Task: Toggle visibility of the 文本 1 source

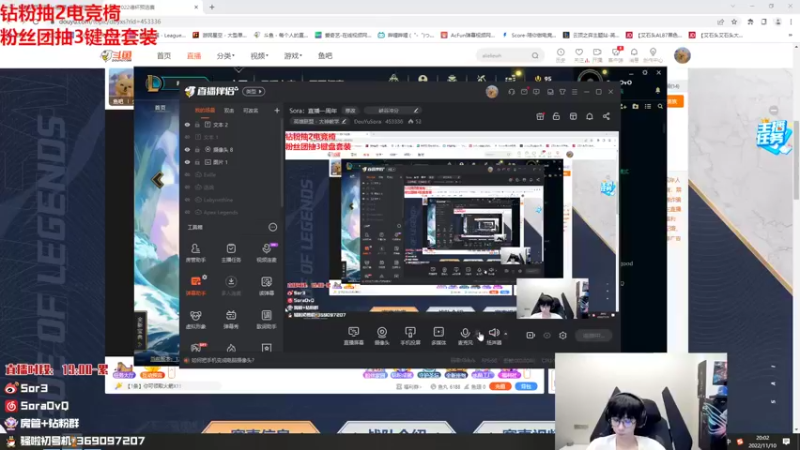Action: tap(187, 137)
